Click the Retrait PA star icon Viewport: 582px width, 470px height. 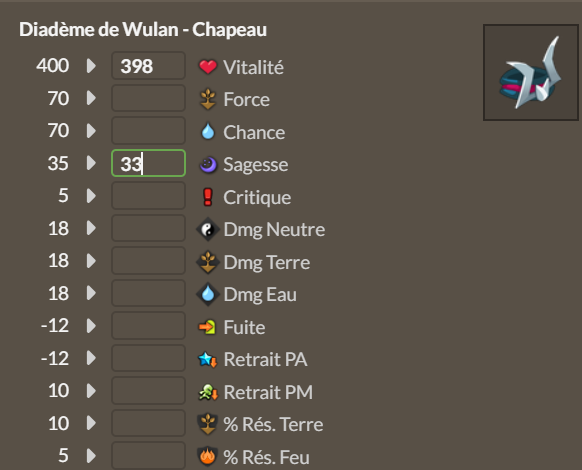[207, 359]
